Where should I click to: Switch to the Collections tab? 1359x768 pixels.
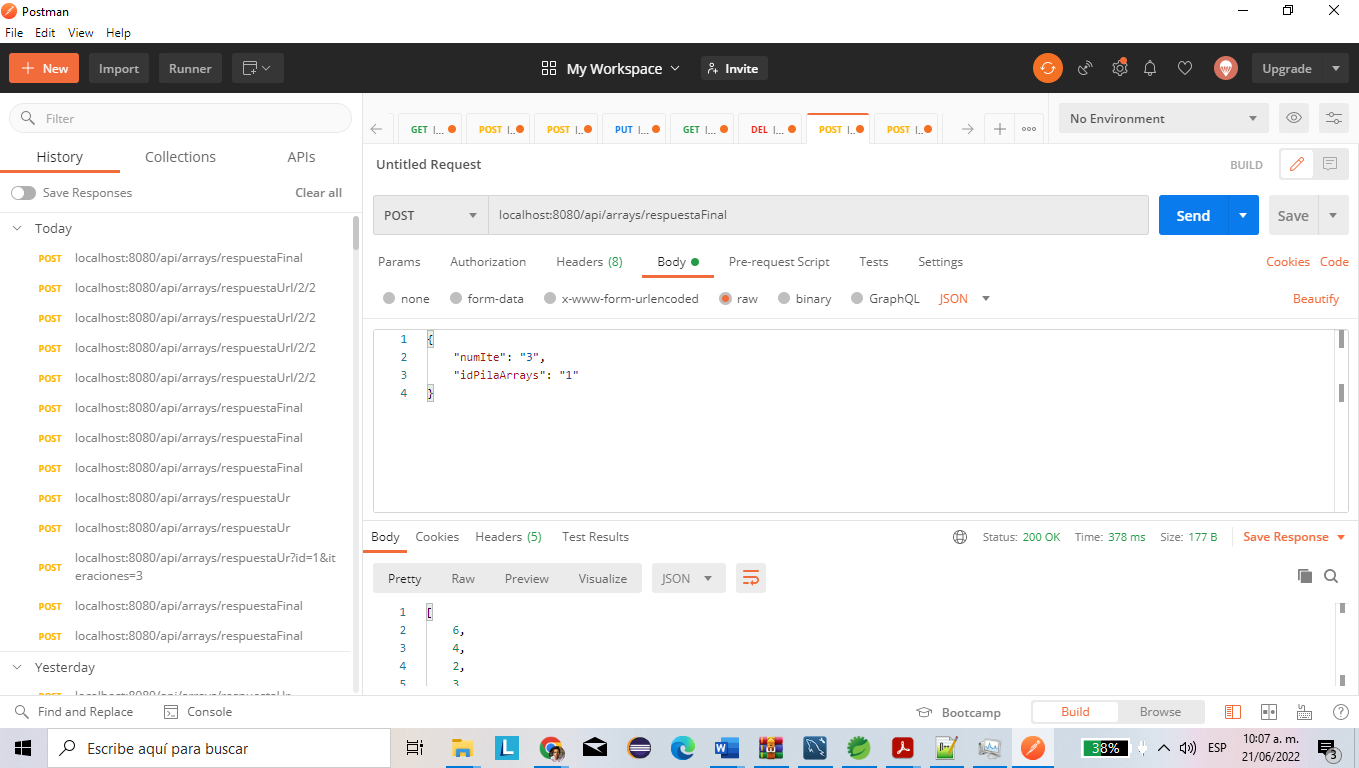pyautogui.click(x=179, y=157)
